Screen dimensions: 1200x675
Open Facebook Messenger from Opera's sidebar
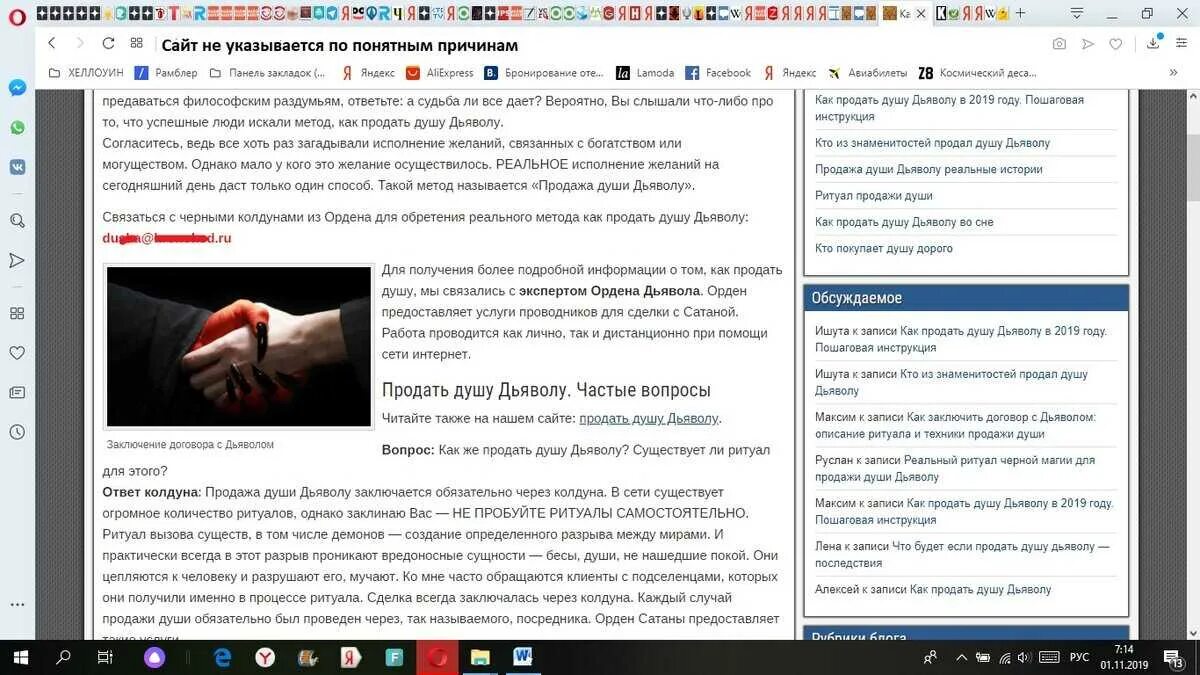point(16,88)
